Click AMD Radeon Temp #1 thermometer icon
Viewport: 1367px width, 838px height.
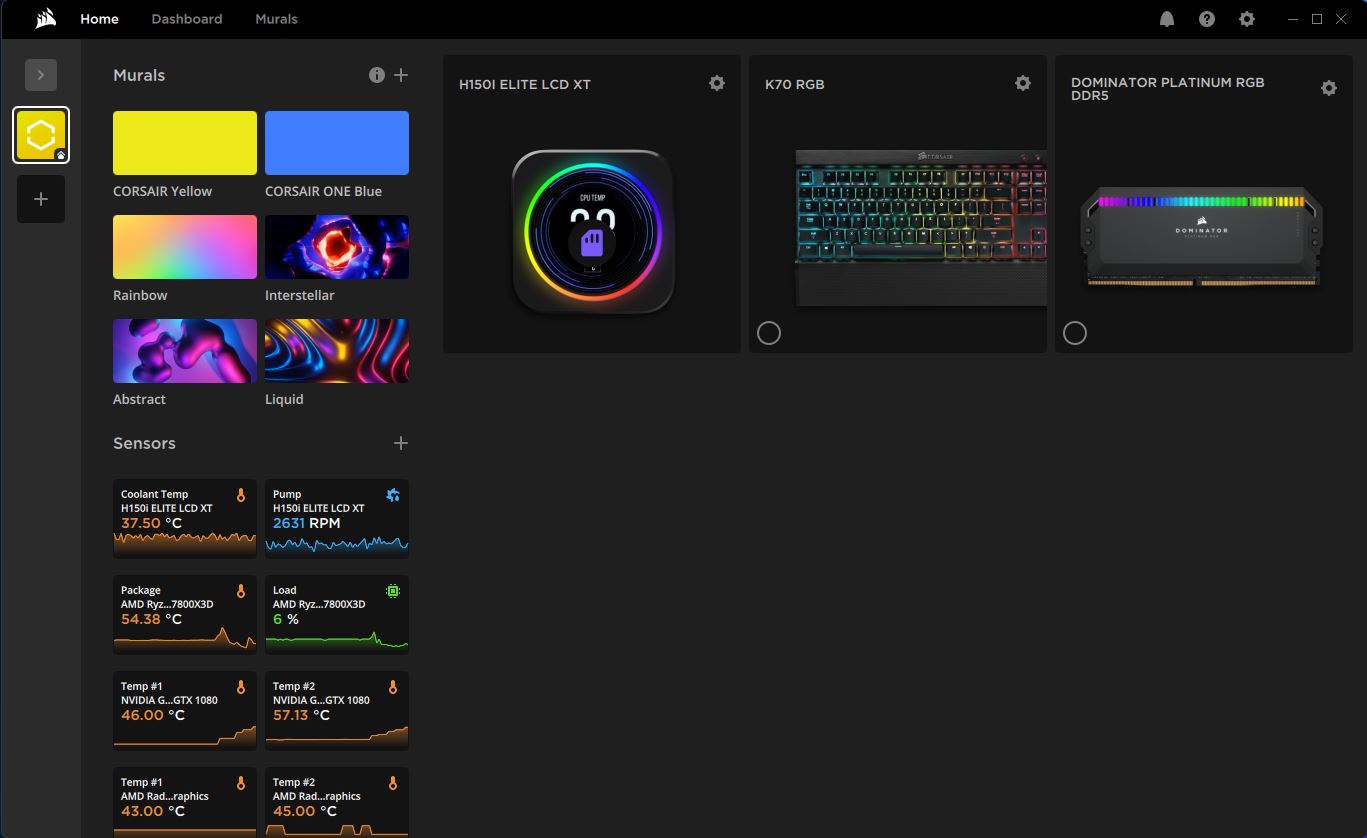241,783
